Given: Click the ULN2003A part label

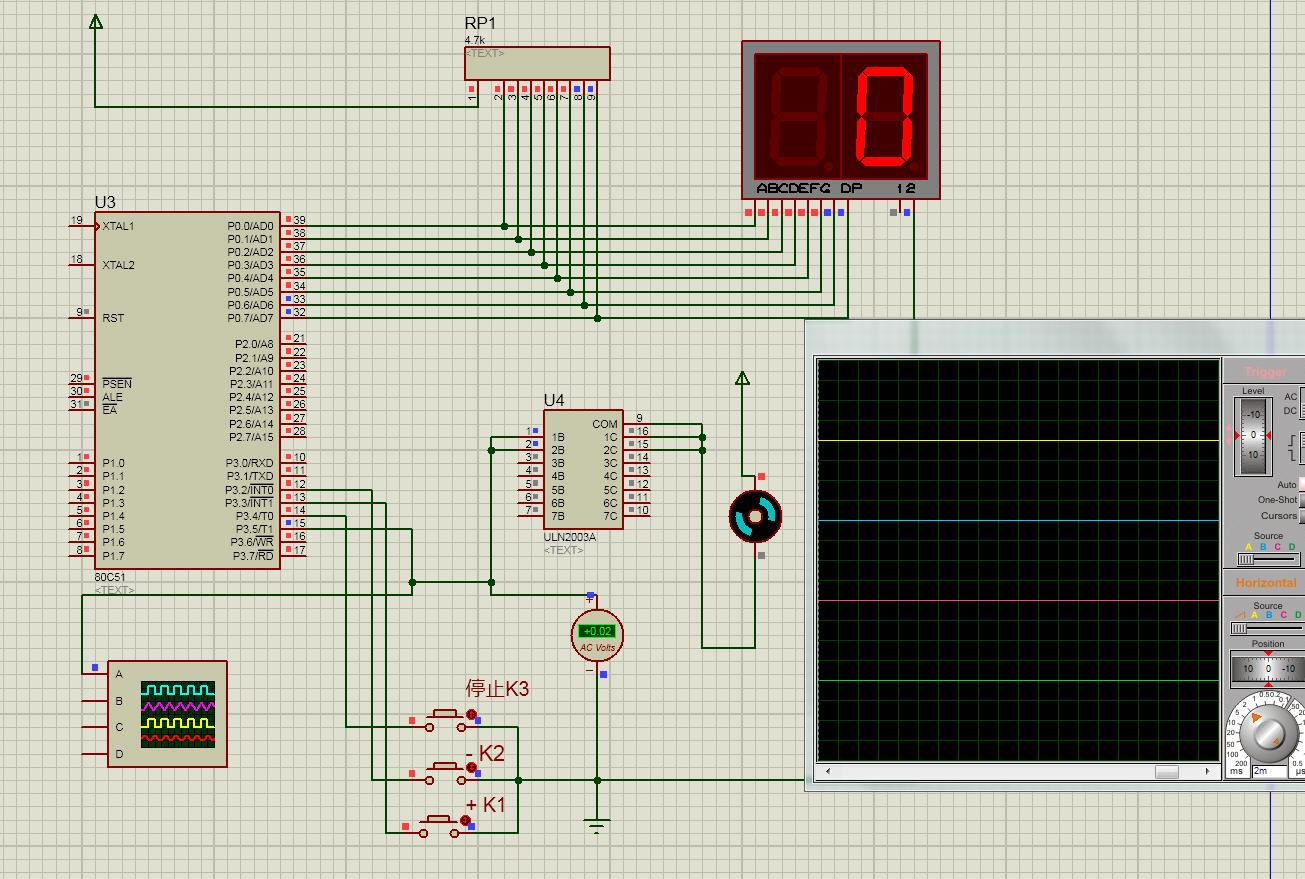Looking at the screenshot, I should coord(569,537).
